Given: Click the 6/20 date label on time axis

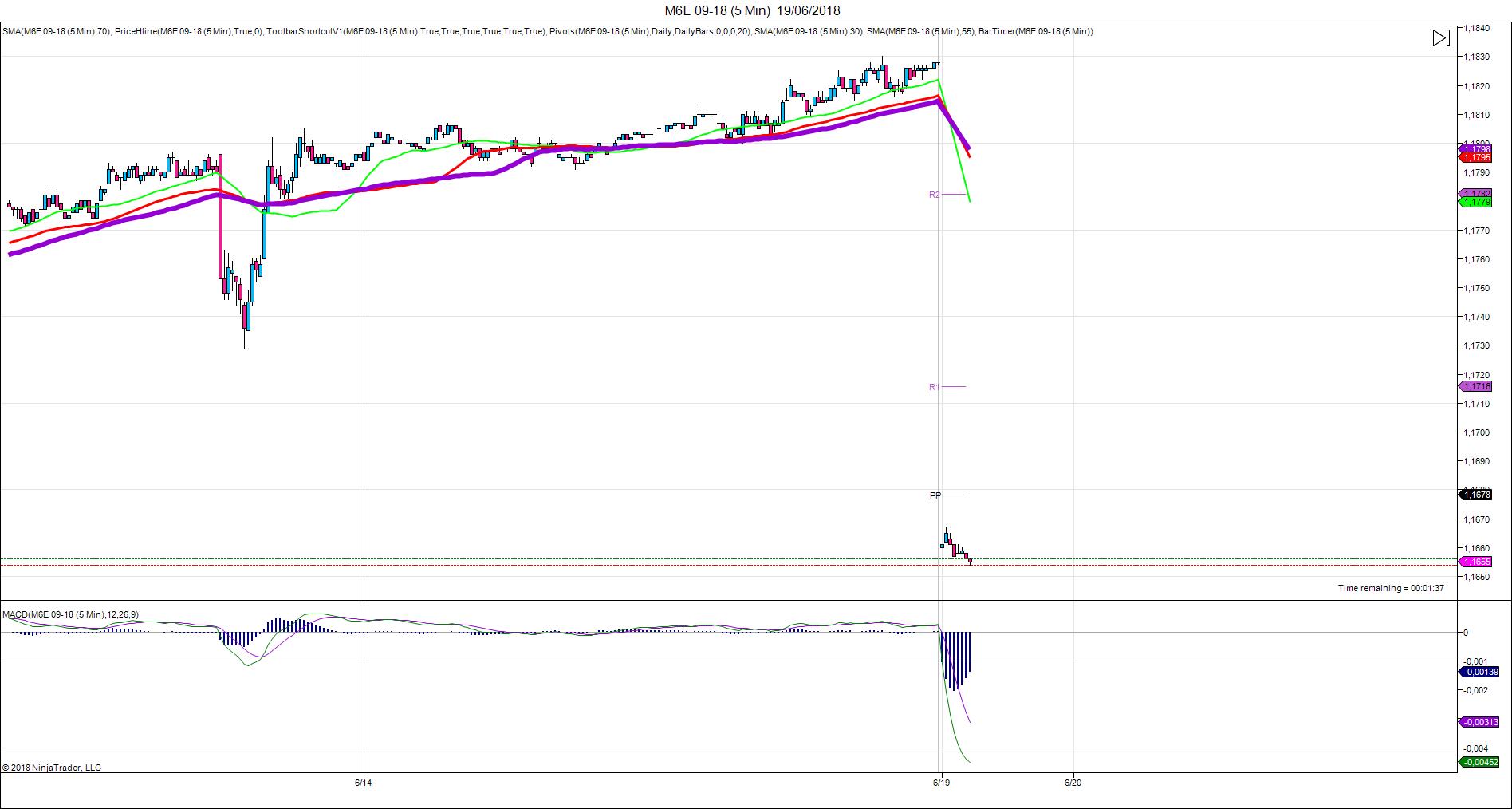Looking at the screenshot, I should pos(1073,783).
